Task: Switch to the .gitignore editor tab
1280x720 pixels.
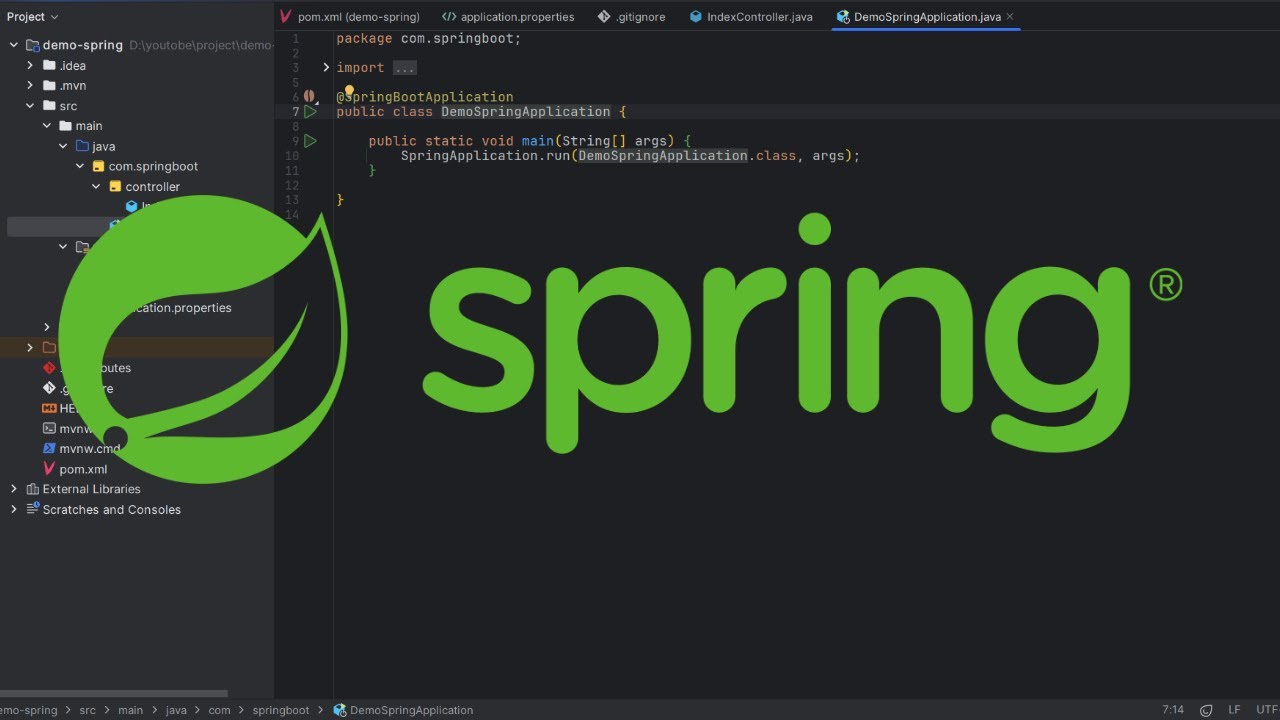Action: [x=631, y=17]
